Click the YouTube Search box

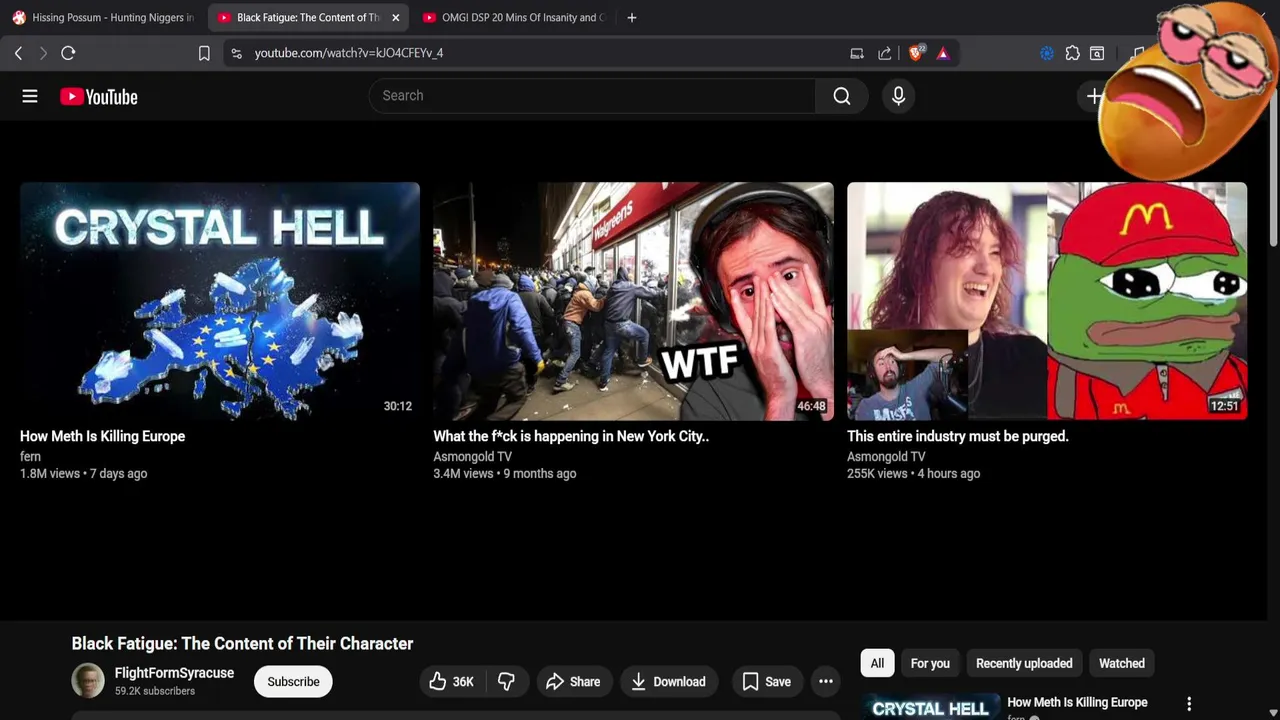pos(592,96)
